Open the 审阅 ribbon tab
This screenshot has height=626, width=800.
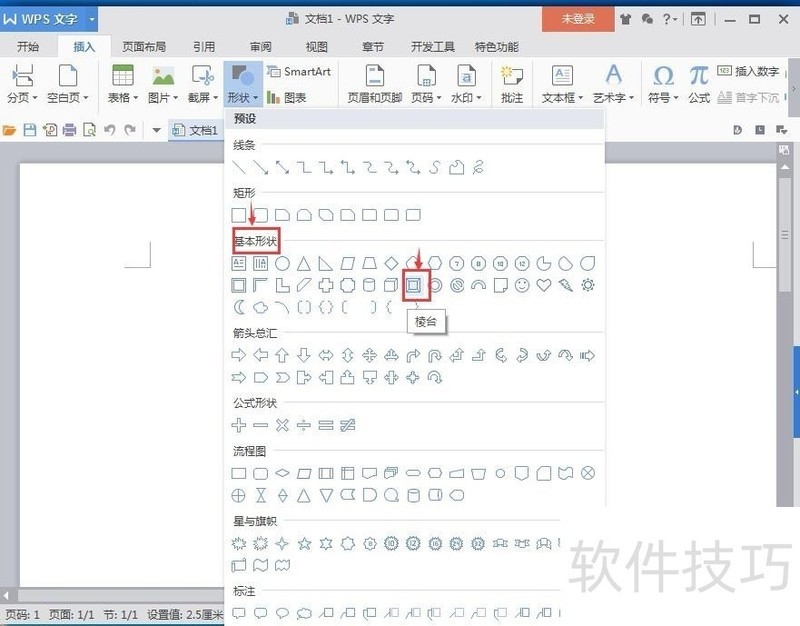tap(261, 47)
